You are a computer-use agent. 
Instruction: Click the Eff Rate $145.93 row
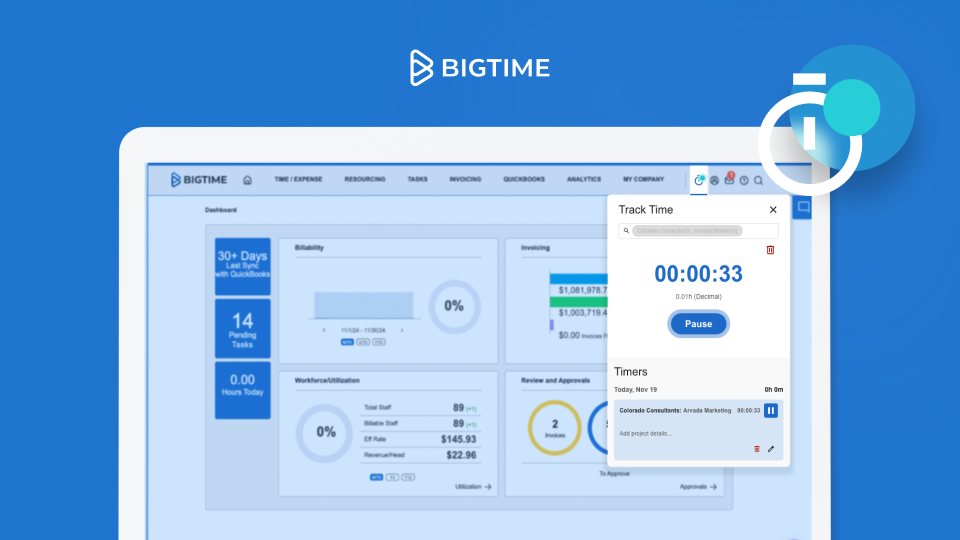point(420,439)
